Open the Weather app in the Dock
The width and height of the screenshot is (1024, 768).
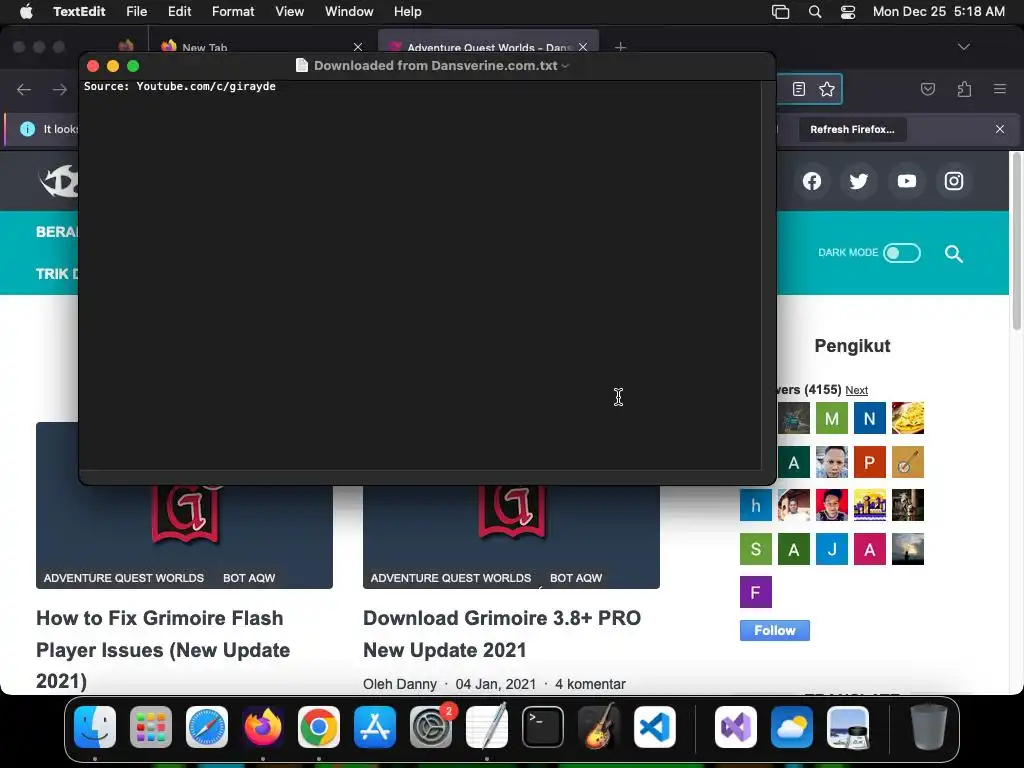[792, 727]
